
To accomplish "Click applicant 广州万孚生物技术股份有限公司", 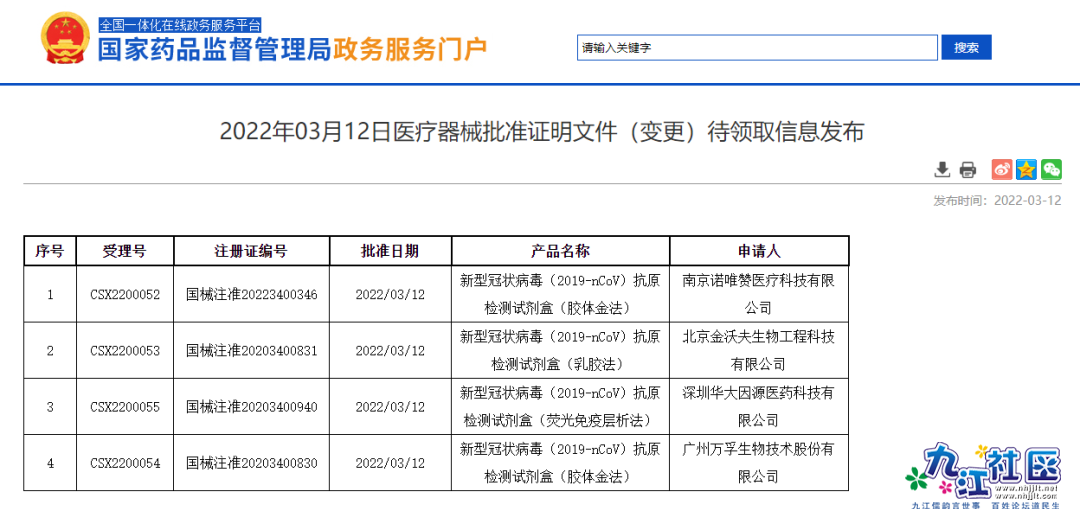I will [x=759, y=463].
